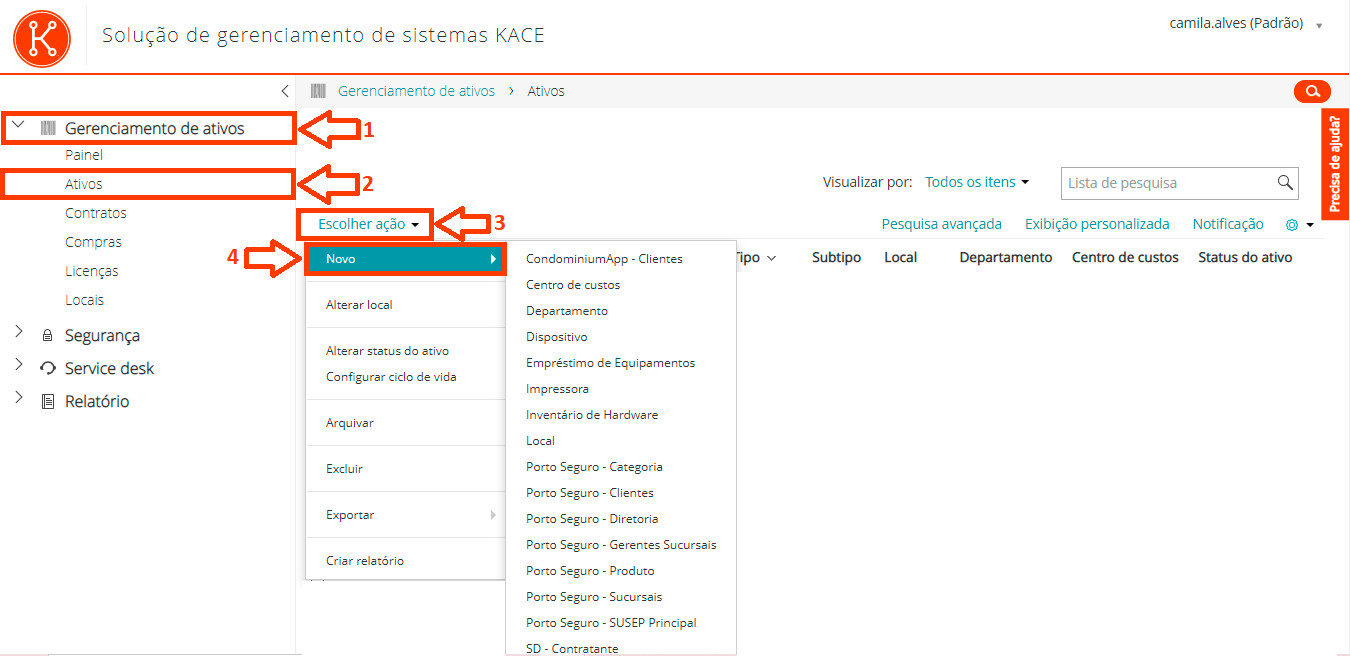Viewport: 1350px width, 656px height.
Task: Click the orange search button
Action: tap(1312, 91)
